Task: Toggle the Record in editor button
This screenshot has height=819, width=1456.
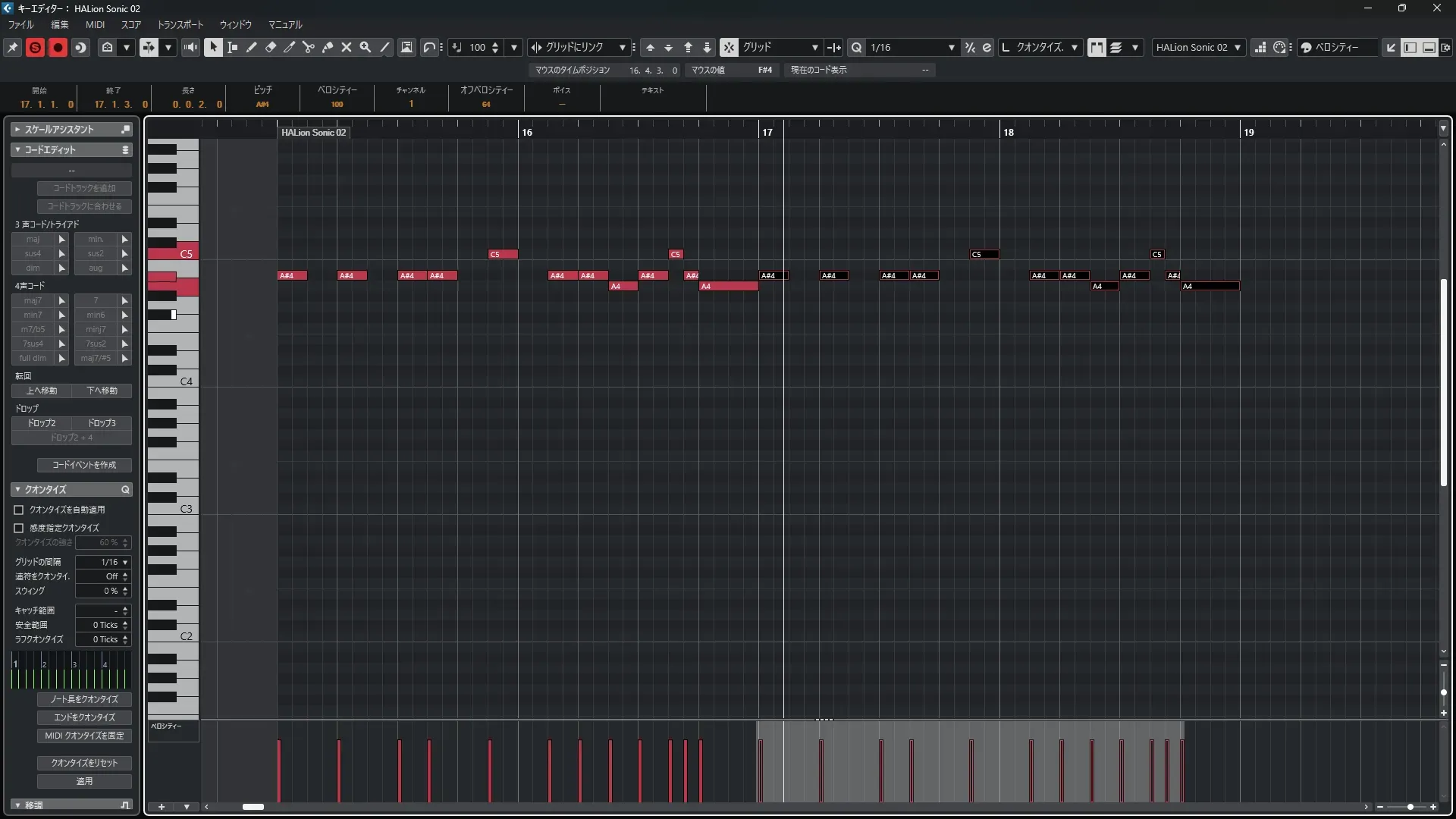Action: [x=58, y=47]
